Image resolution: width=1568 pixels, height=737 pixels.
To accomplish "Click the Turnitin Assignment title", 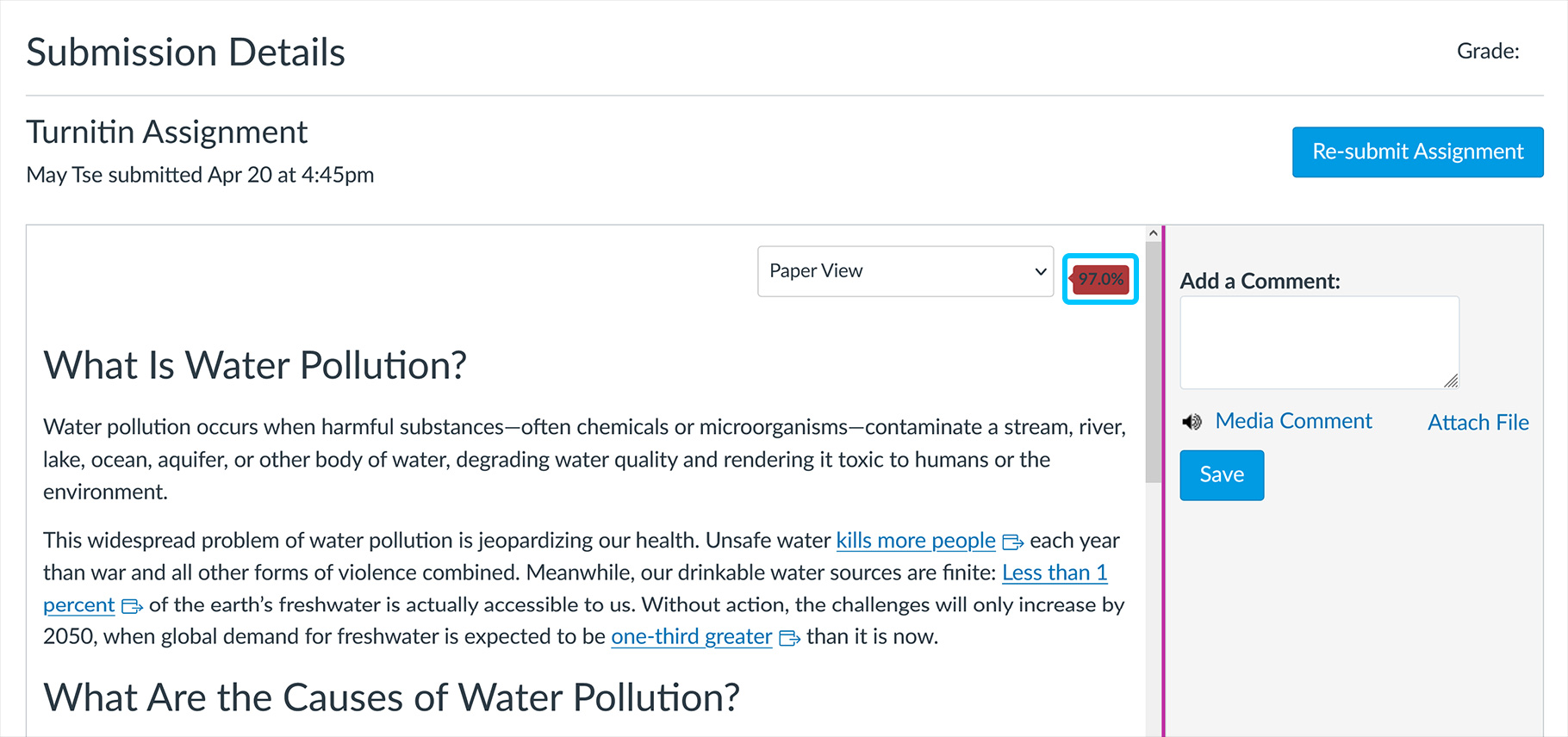I will click(166, 132).
